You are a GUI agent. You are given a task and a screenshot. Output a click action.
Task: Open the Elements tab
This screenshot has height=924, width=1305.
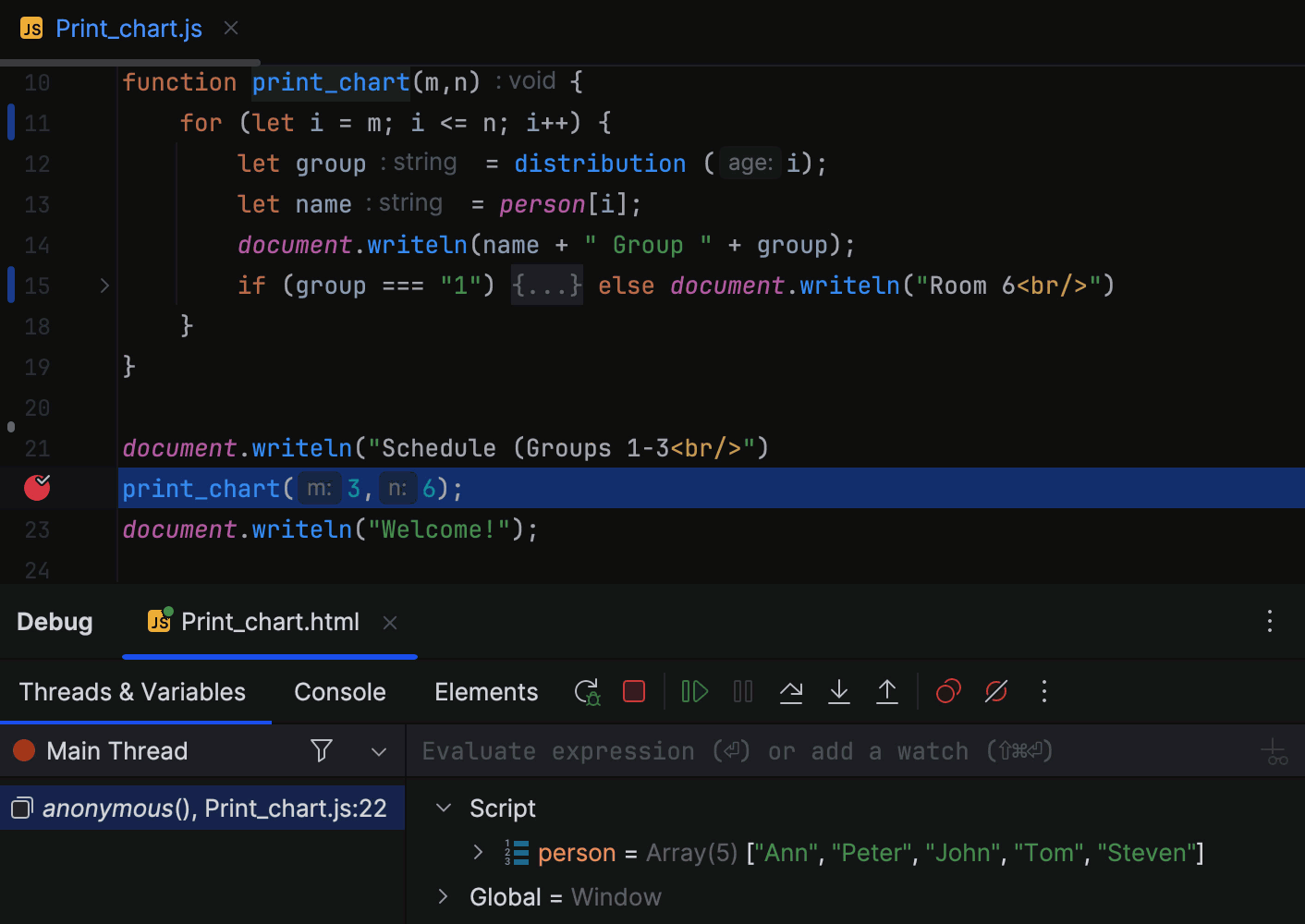(486, 691)
